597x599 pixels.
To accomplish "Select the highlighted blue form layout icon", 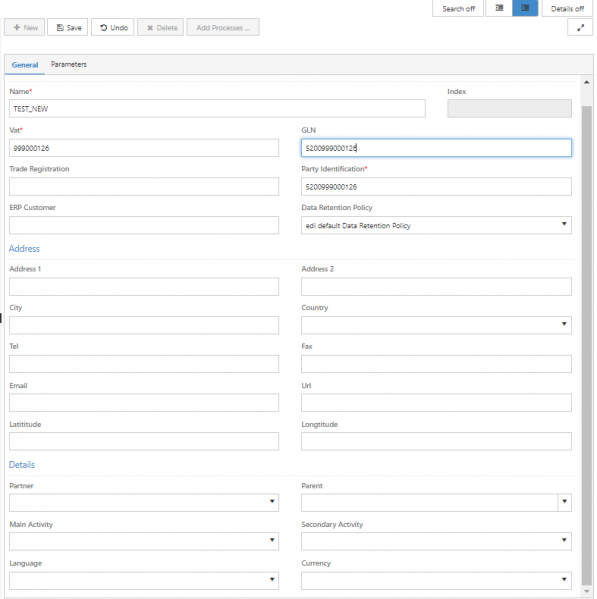I will pyautogui.click(x=525, y=8).
